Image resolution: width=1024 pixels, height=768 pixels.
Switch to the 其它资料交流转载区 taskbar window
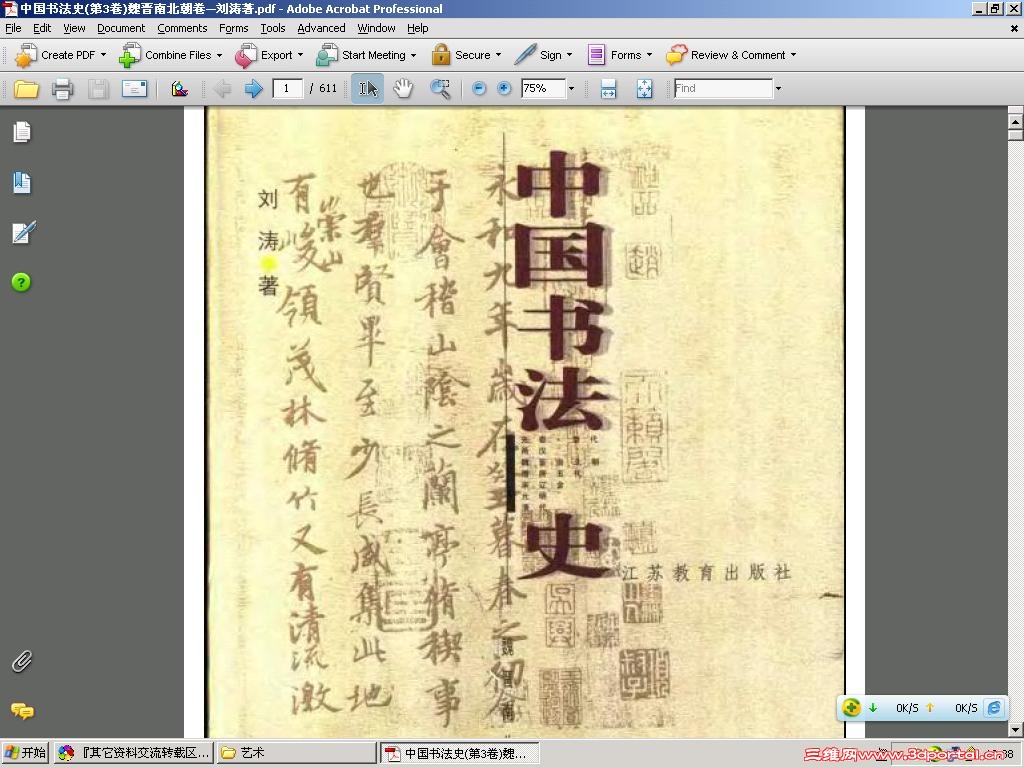pyautogui.click(x=133, y=753)
